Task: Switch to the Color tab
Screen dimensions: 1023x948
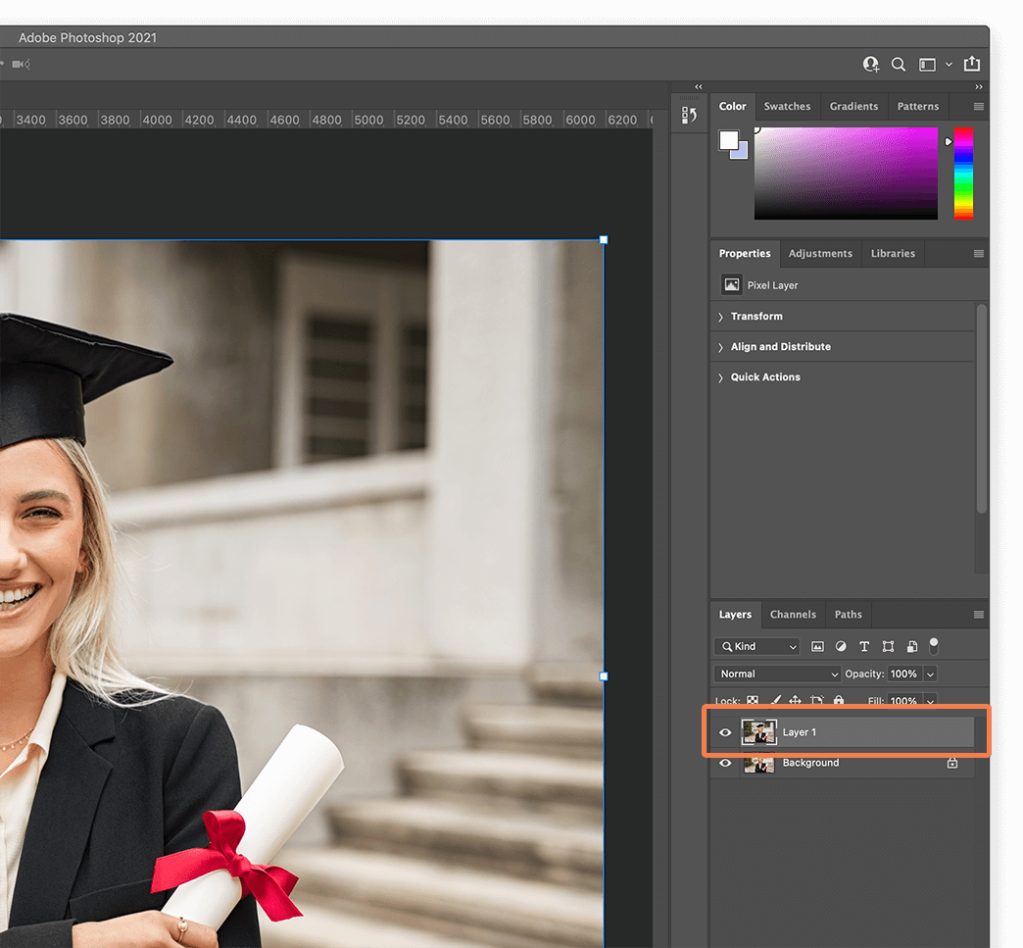Action: [x=732, y=106]
